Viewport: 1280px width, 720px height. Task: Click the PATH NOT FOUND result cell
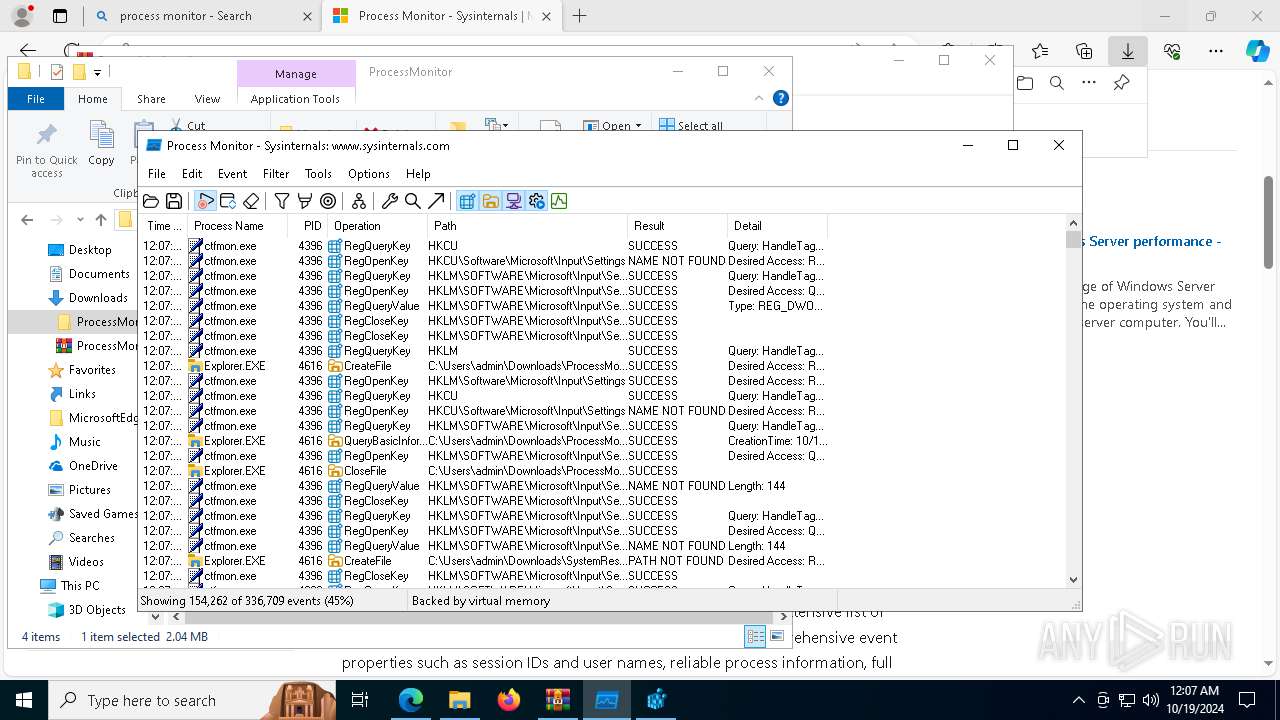pos(677,561)
